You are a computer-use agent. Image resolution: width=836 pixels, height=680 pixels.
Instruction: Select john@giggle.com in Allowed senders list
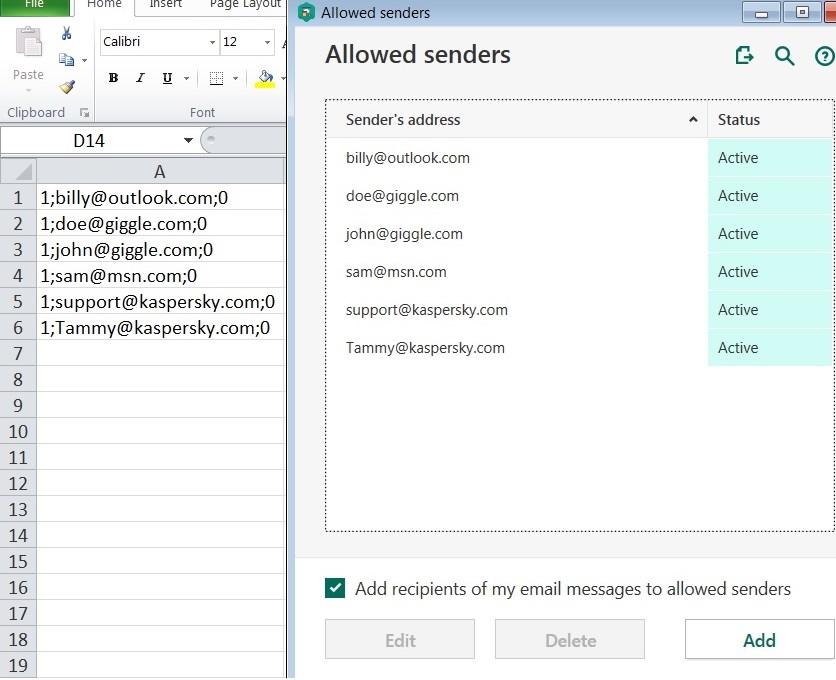pos(404,234)
